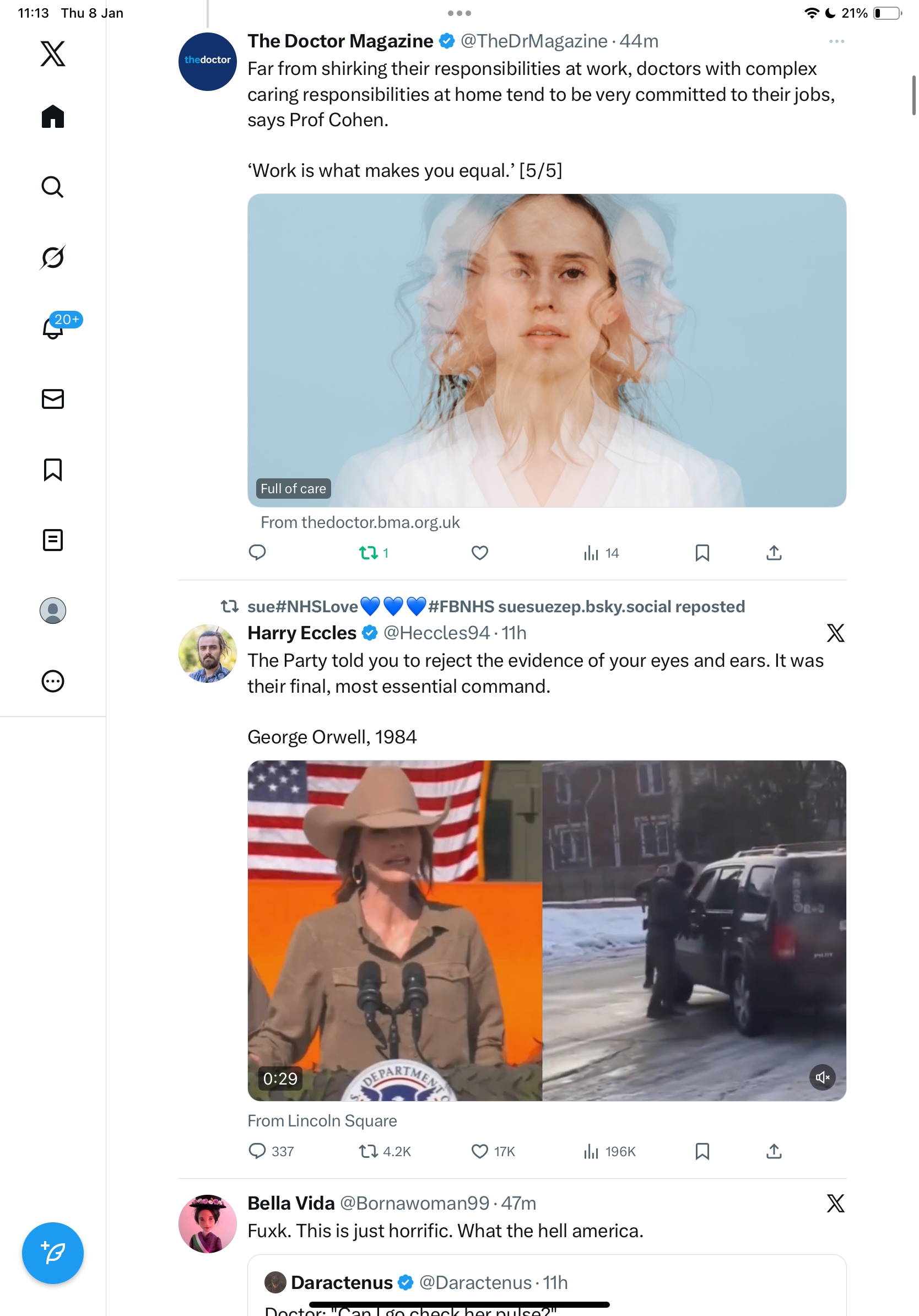Viewport: 919px width, 1316px height.
Task: Bookmark the Doctor Magazine post
Action: tap(702, 553)
